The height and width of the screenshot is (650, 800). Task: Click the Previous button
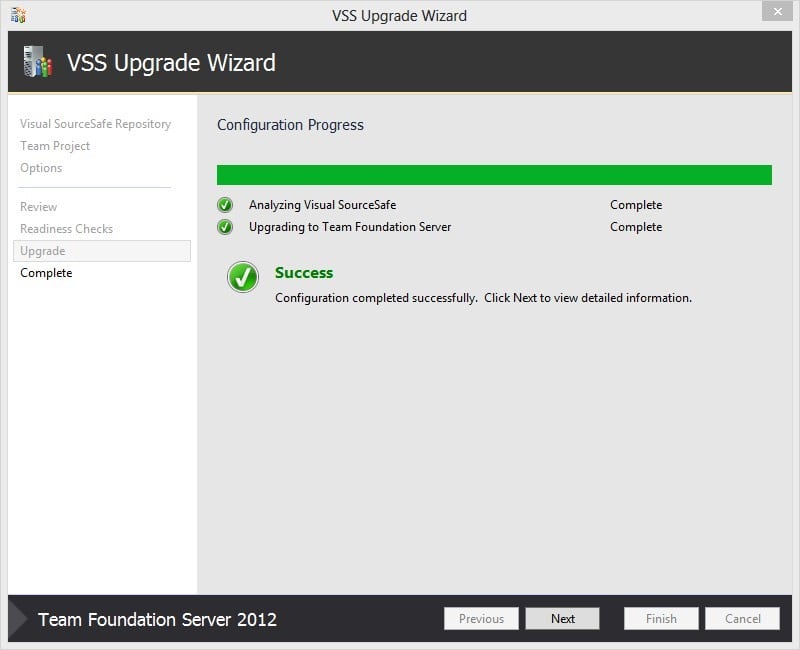click(x=481, y=618)
